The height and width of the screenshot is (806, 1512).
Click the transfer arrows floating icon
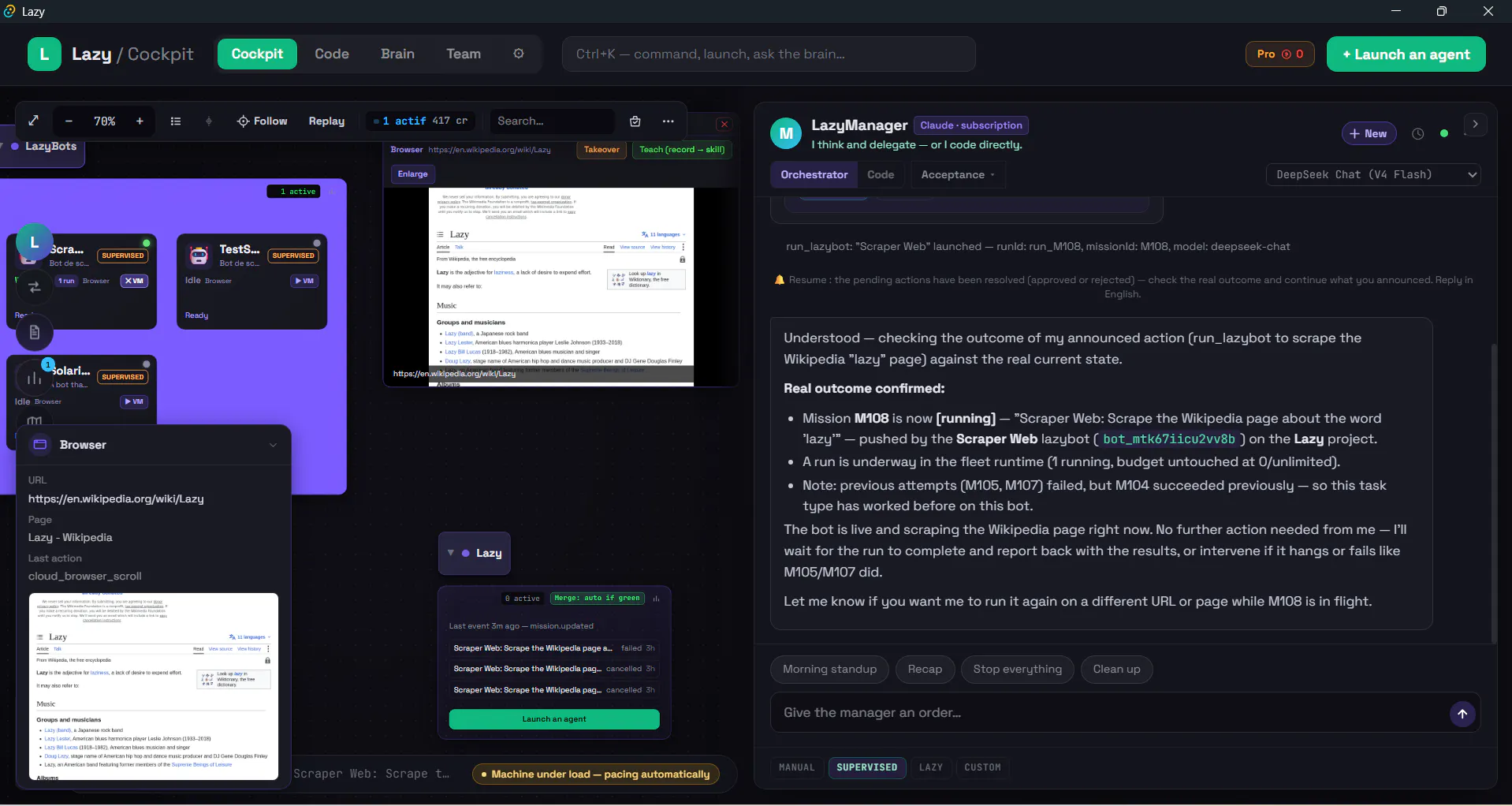35,287
